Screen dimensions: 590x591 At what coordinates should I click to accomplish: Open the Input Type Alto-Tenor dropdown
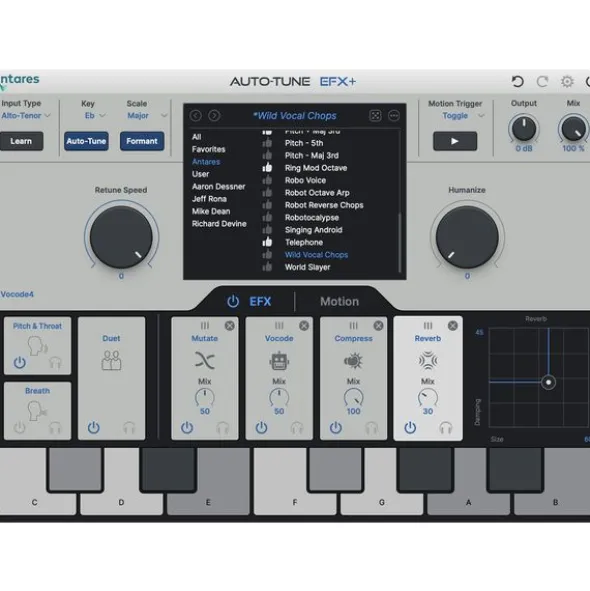click(x=26, y=115)
